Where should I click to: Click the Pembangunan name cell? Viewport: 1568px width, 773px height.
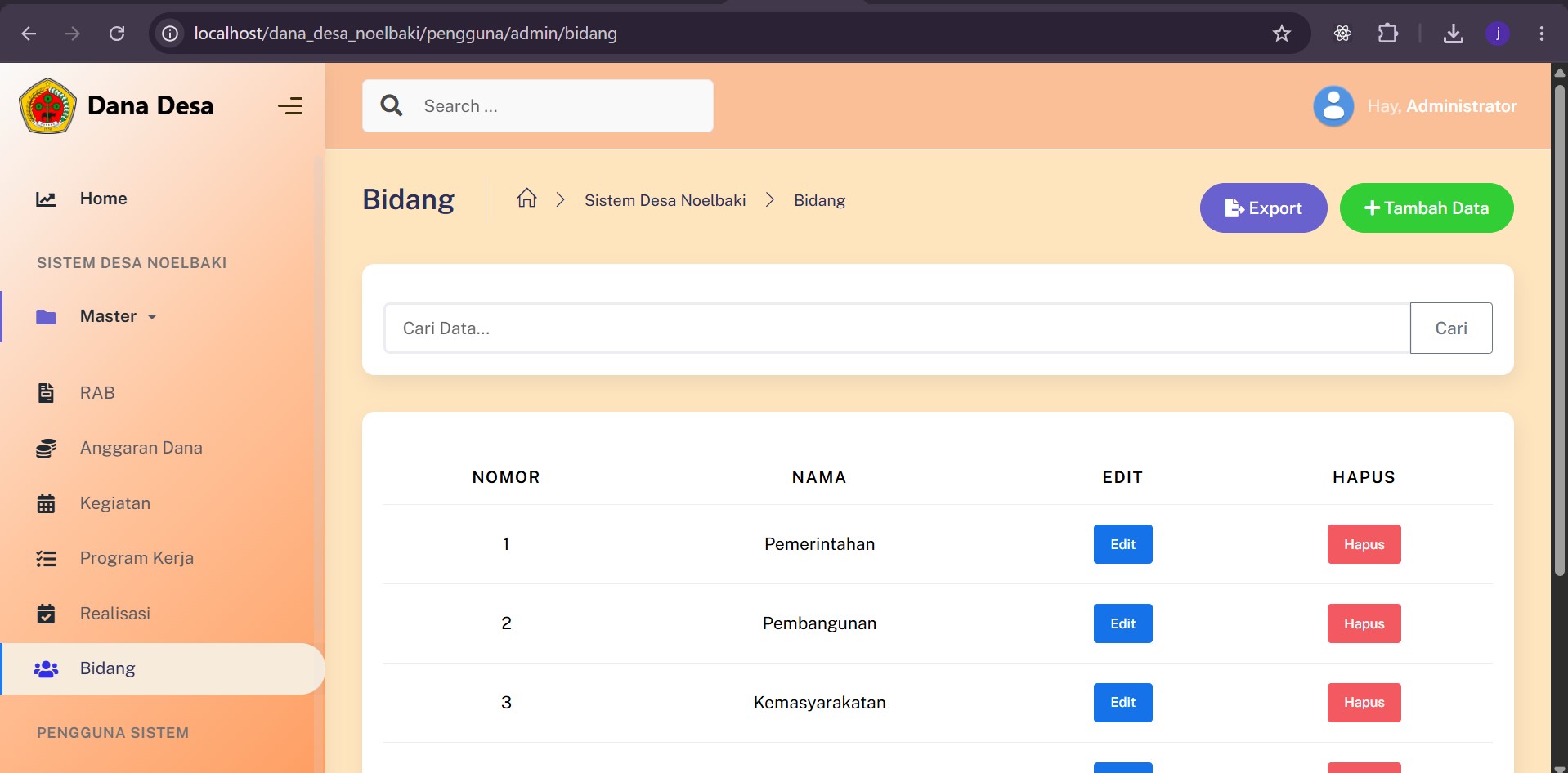point(819,623)
